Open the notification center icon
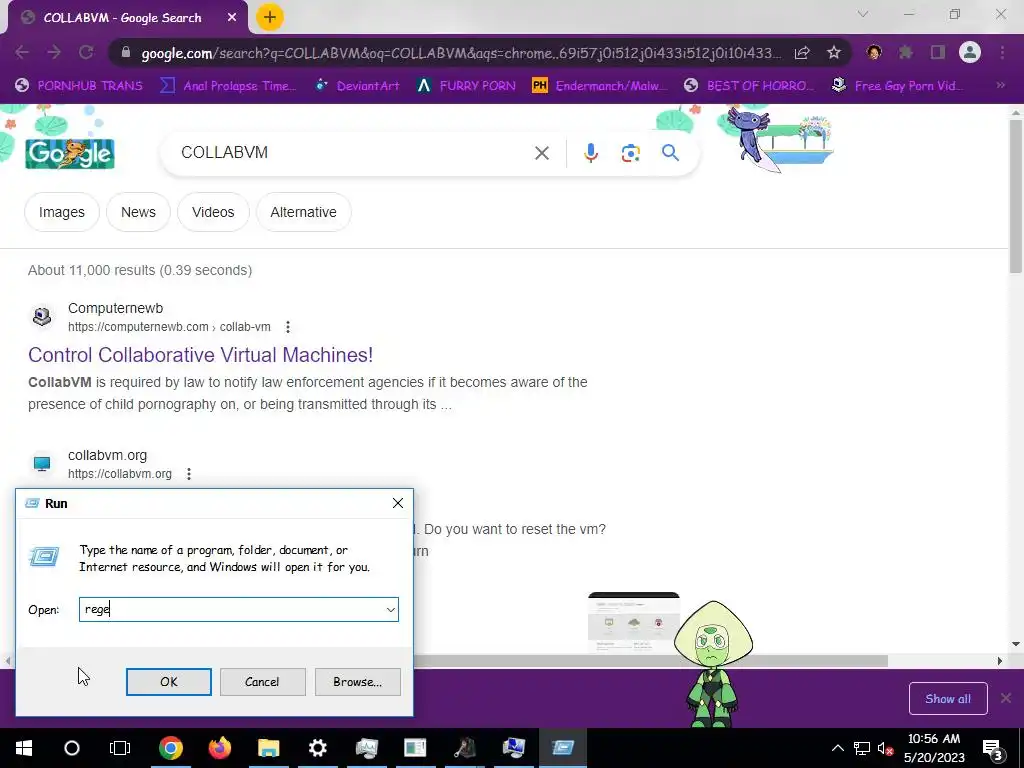Screen dimensions: 1024x768 click(992, 748)
